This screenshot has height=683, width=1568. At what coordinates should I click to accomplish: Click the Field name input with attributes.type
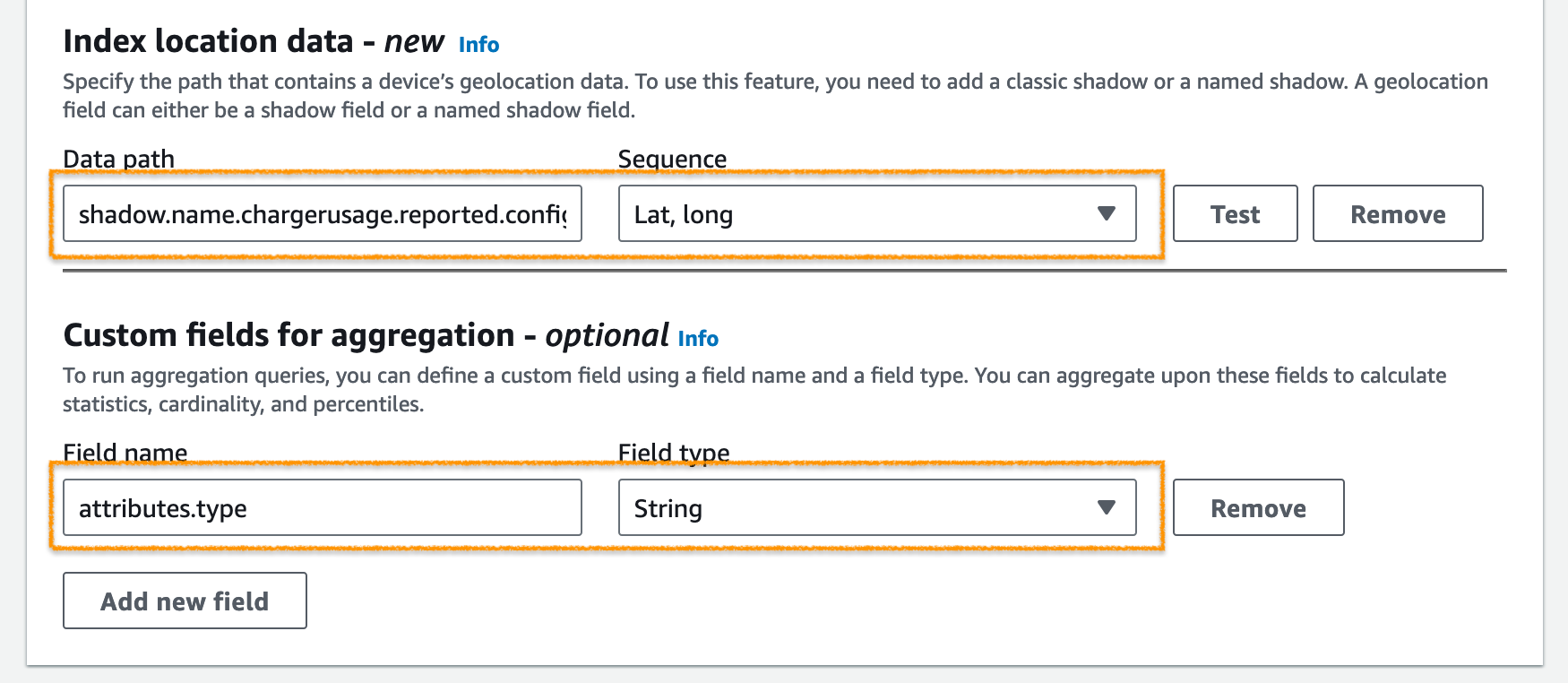[322, 508]
